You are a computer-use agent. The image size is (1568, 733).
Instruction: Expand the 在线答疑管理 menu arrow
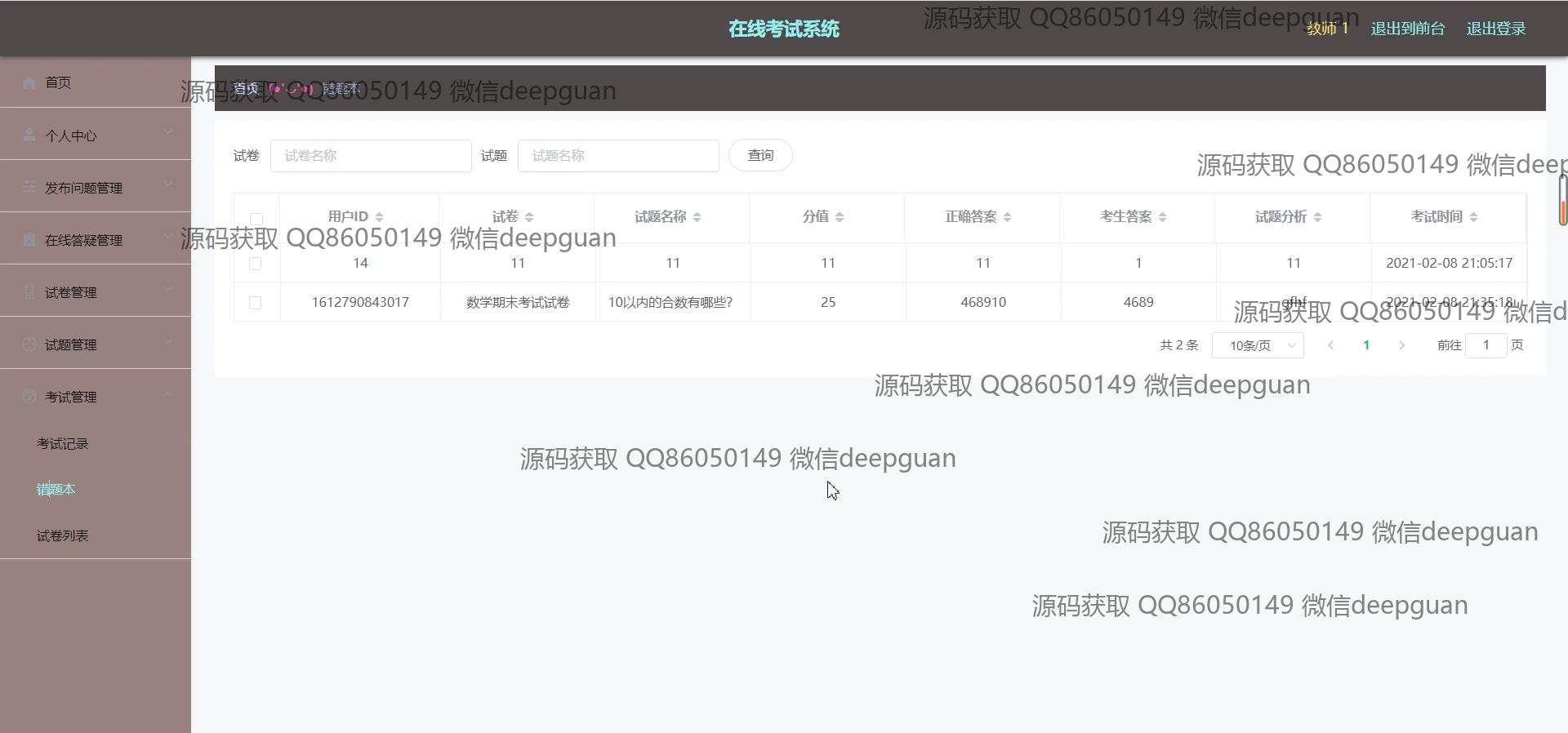167,237
